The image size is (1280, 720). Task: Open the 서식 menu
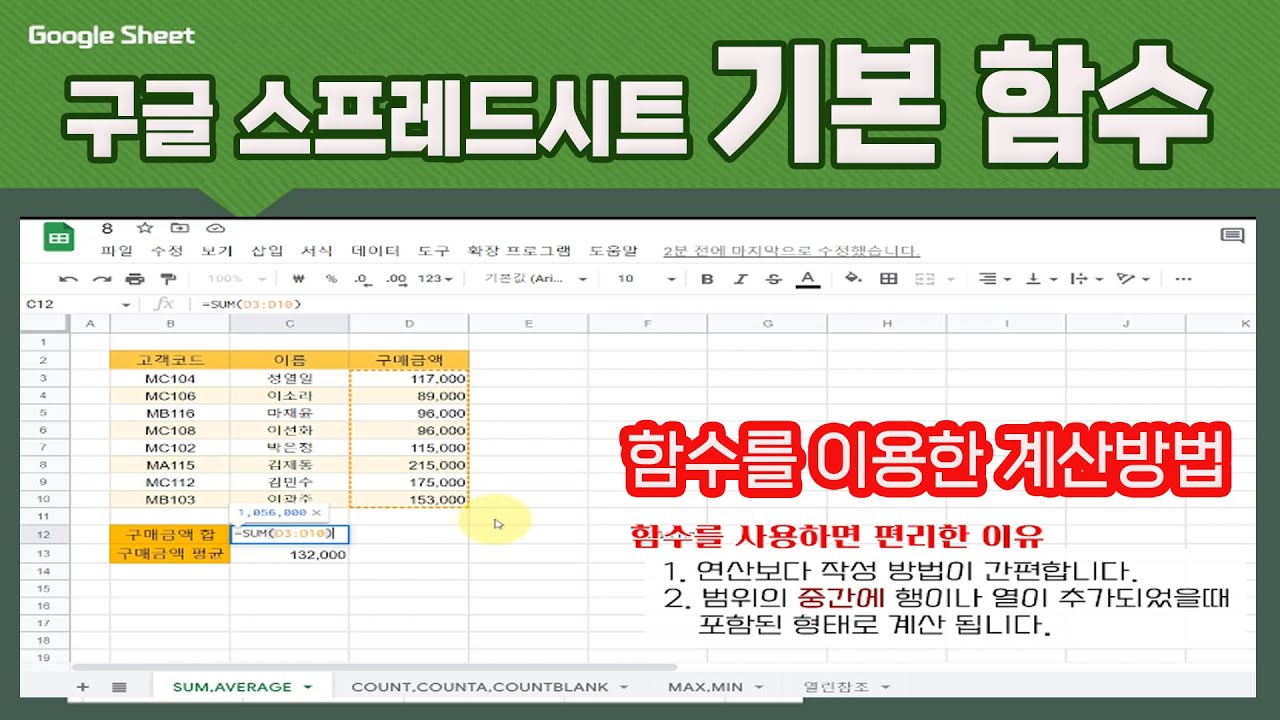(317, 251)
